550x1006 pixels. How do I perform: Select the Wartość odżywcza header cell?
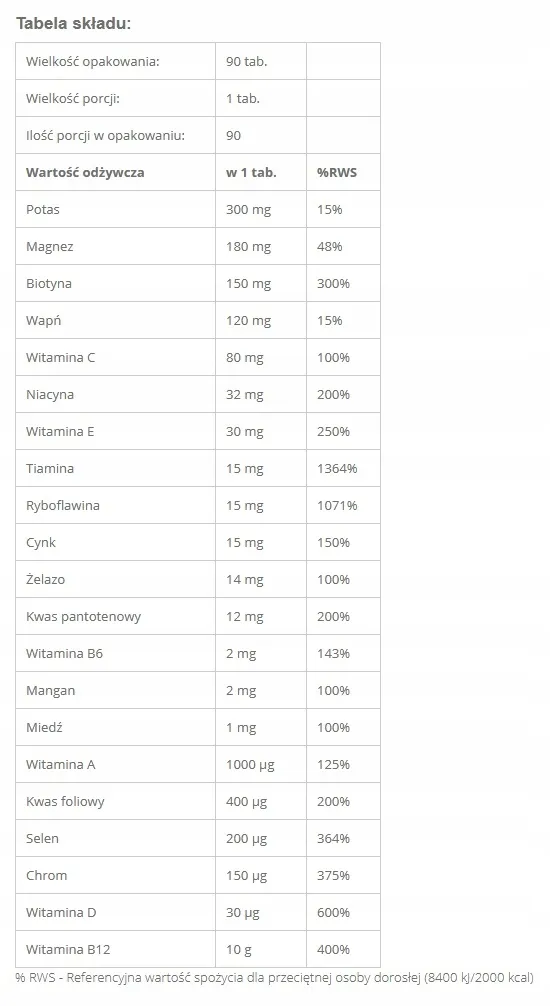(x=85, y=173)
